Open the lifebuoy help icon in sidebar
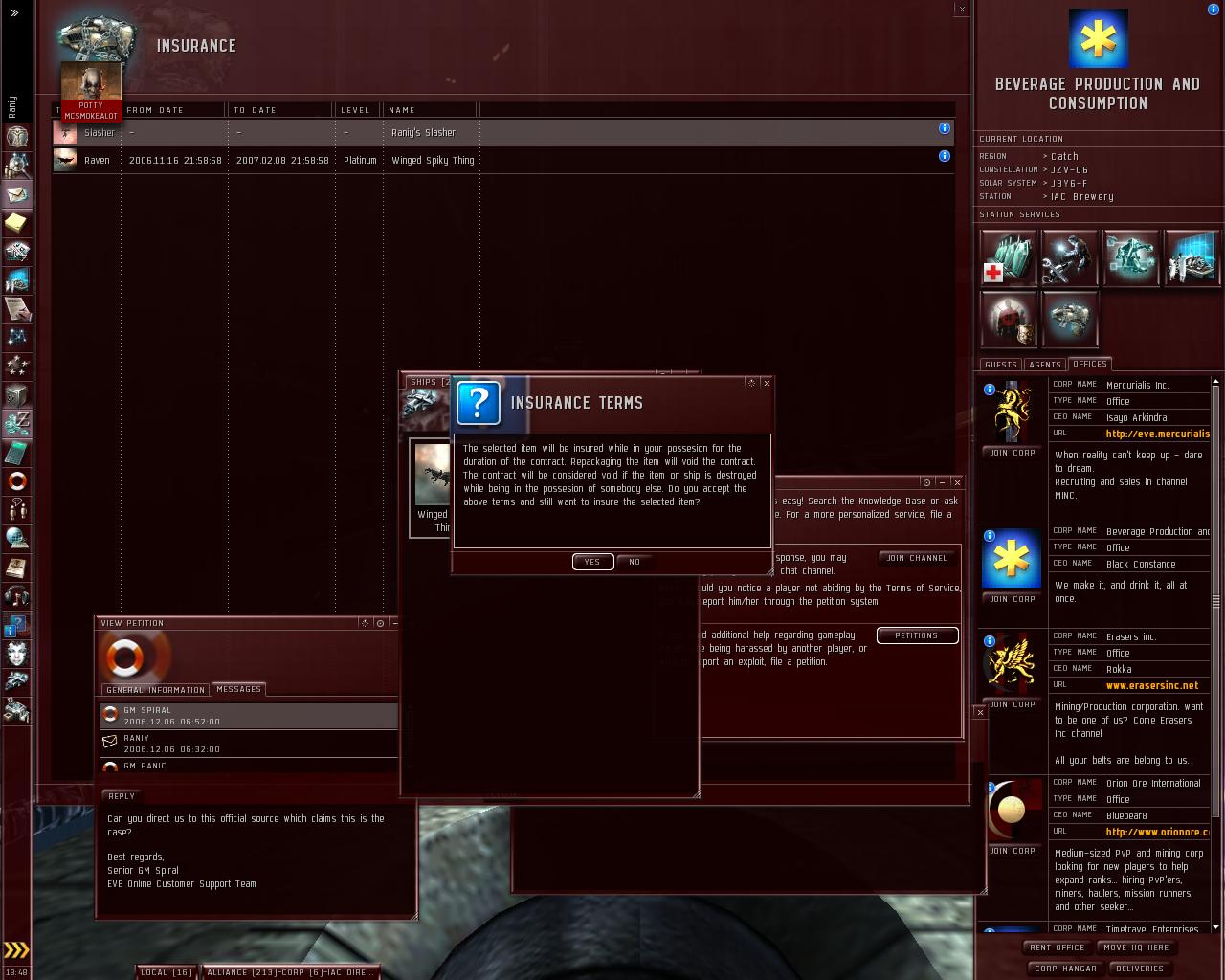The image size is (1225, 980). point(16,481)
